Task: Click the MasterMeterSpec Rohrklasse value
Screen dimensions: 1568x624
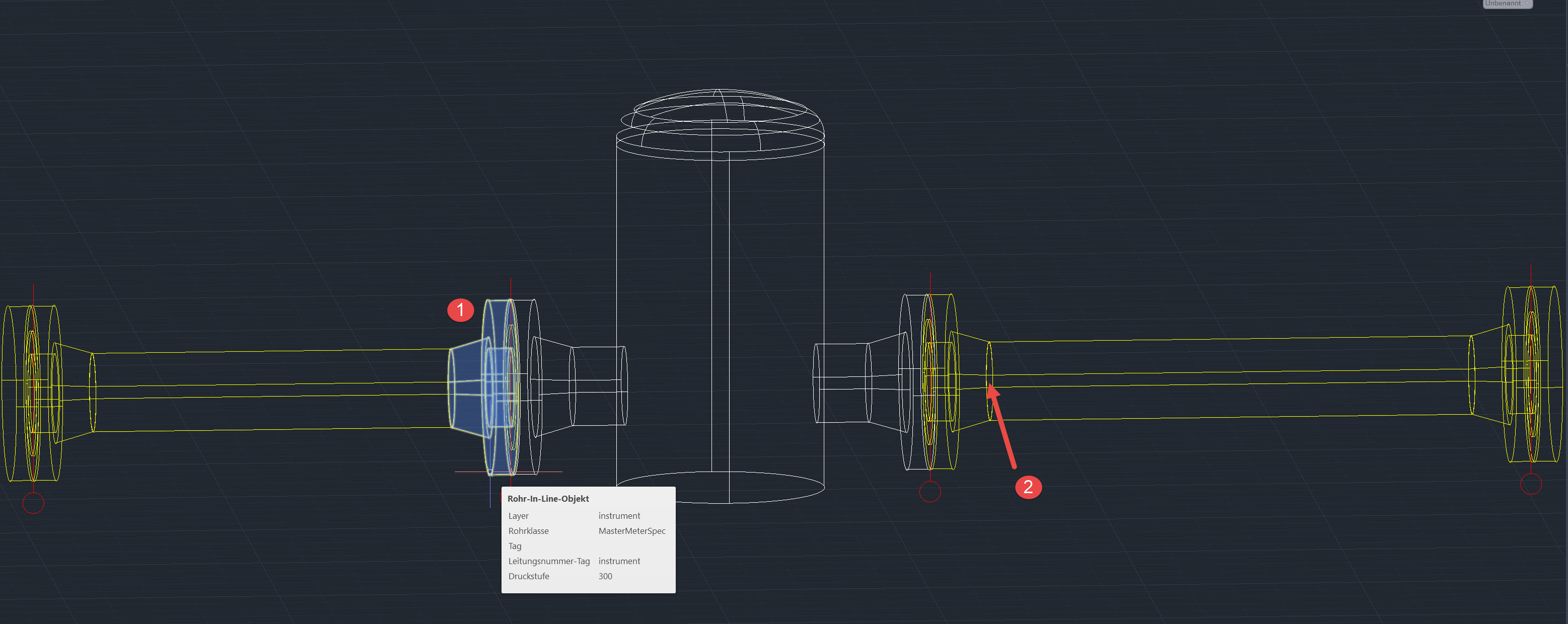Action: coord(632,531)
